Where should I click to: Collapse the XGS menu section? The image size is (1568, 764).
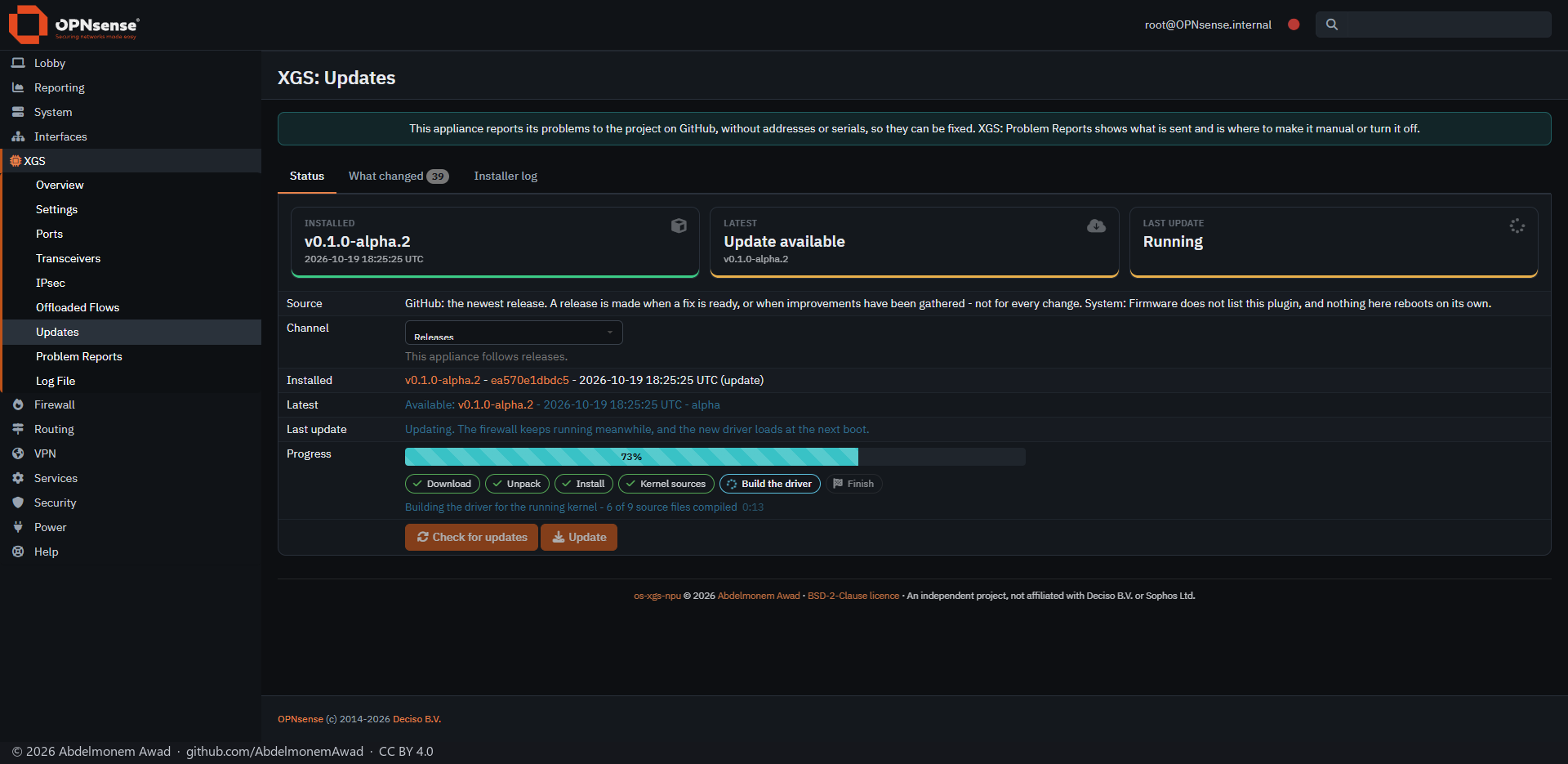(x=131, y=161)
